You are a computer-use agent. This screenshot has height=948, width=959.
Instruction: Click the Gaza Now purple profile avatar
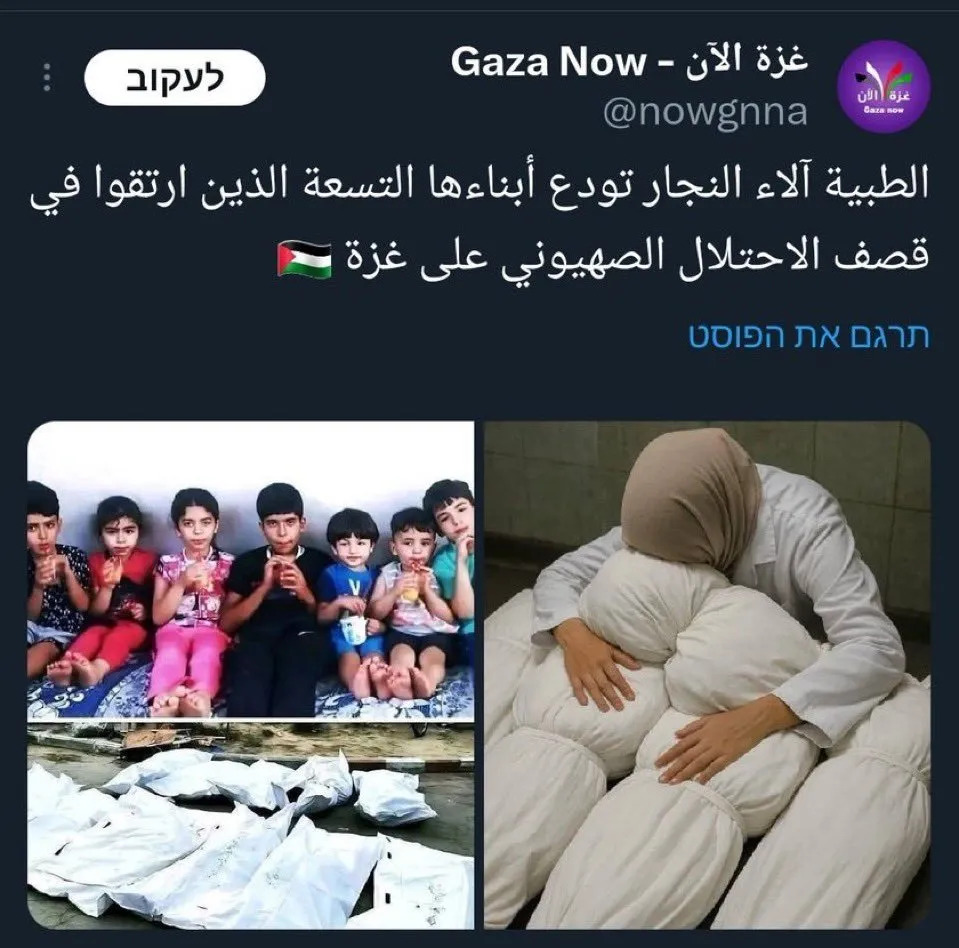pyautogui.click(x=883, y=87)
